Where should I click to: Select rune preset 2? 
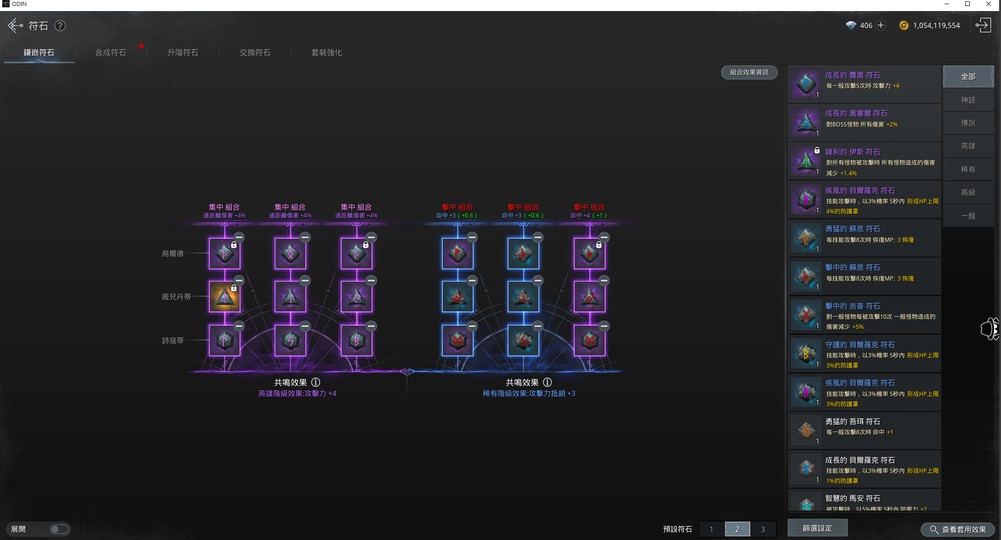[x=737, y=529]
